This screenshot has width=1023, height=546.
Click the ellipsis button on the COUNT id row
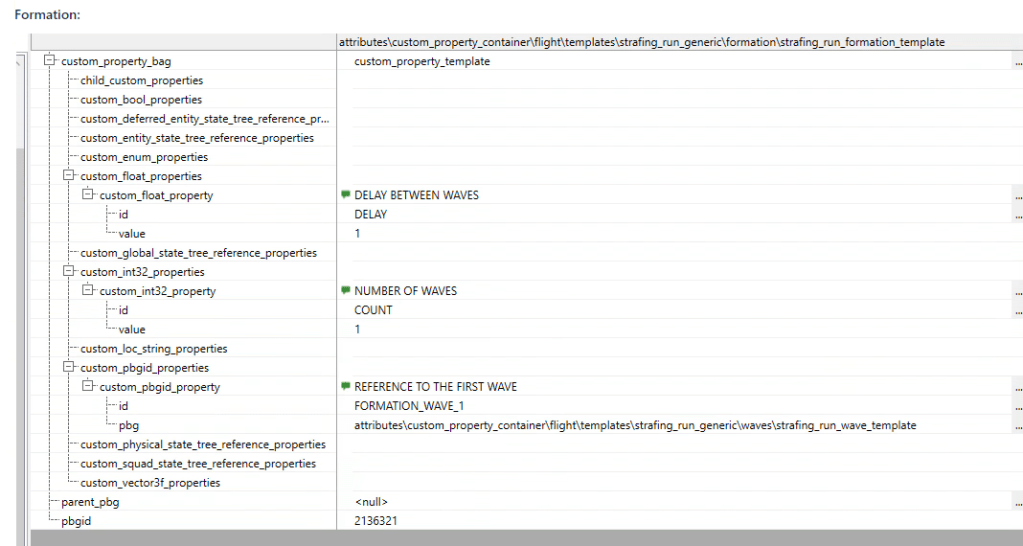pos(1018,310)
